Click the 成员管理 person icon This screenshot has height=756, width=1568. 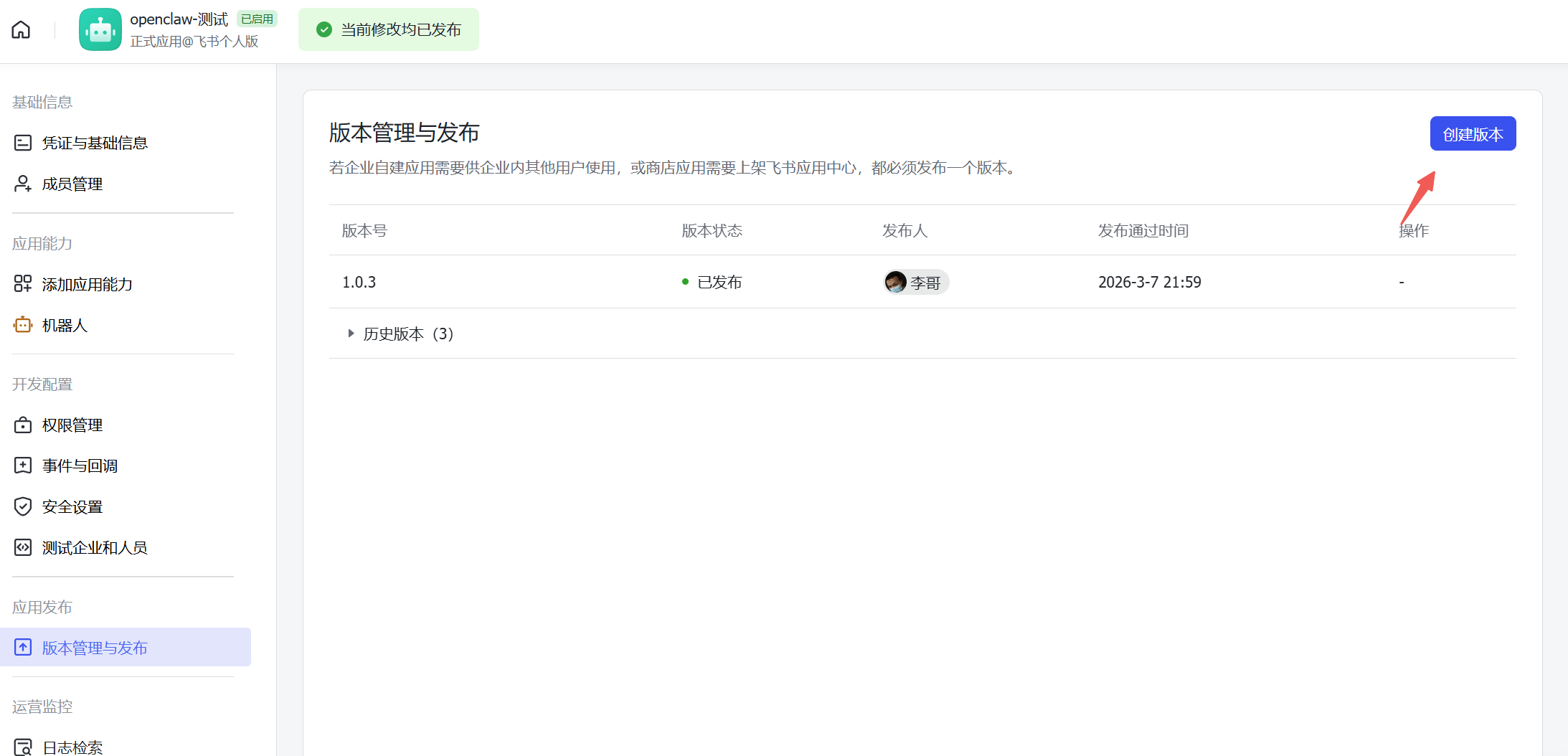[23, 184]
